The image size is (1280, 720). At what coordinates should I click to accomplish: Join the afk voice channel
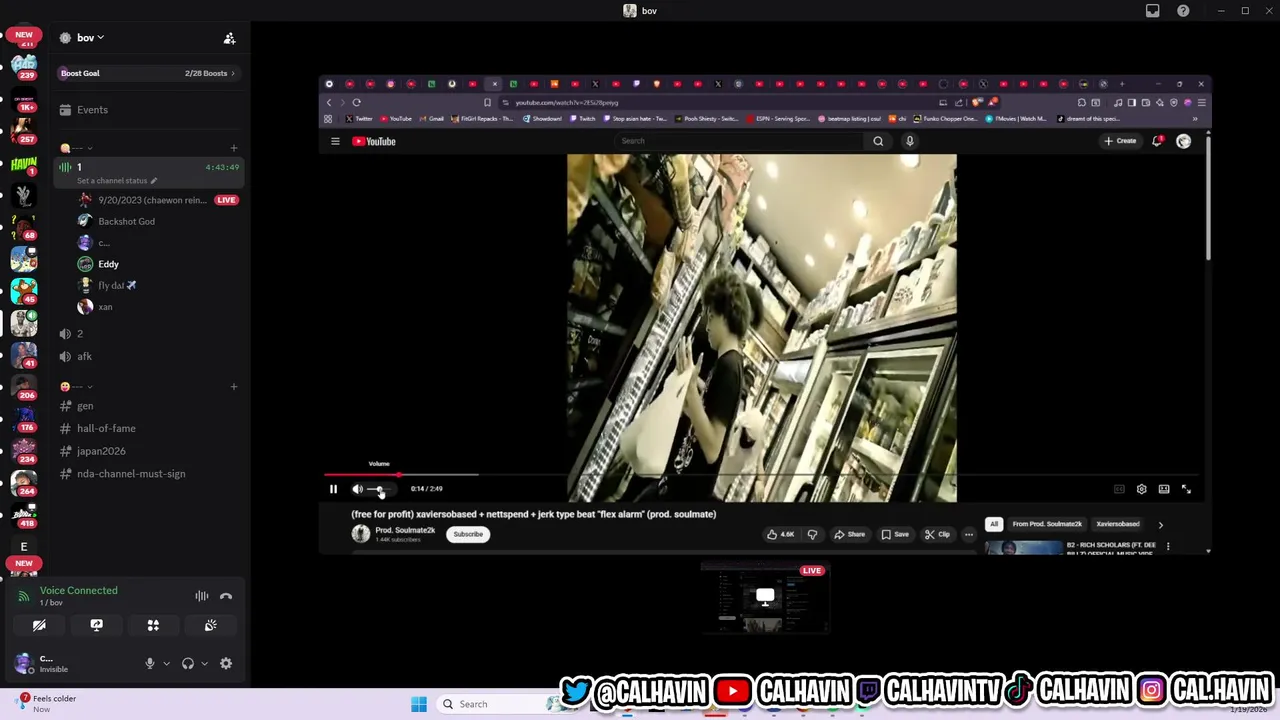[148, 356]
